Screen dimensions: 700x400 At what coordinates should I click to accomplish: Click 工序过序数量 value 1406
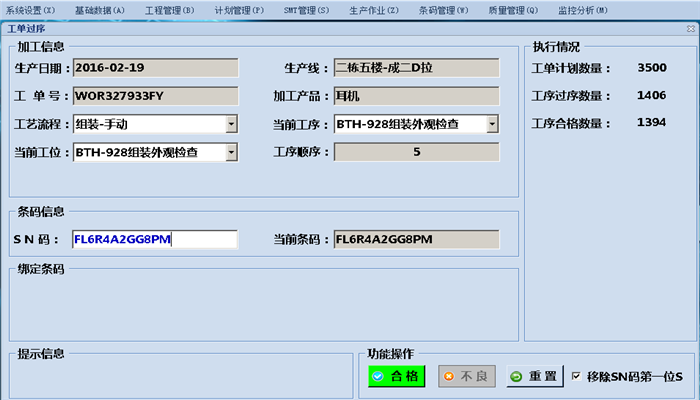pyautogui.click(x=651, y=96)
